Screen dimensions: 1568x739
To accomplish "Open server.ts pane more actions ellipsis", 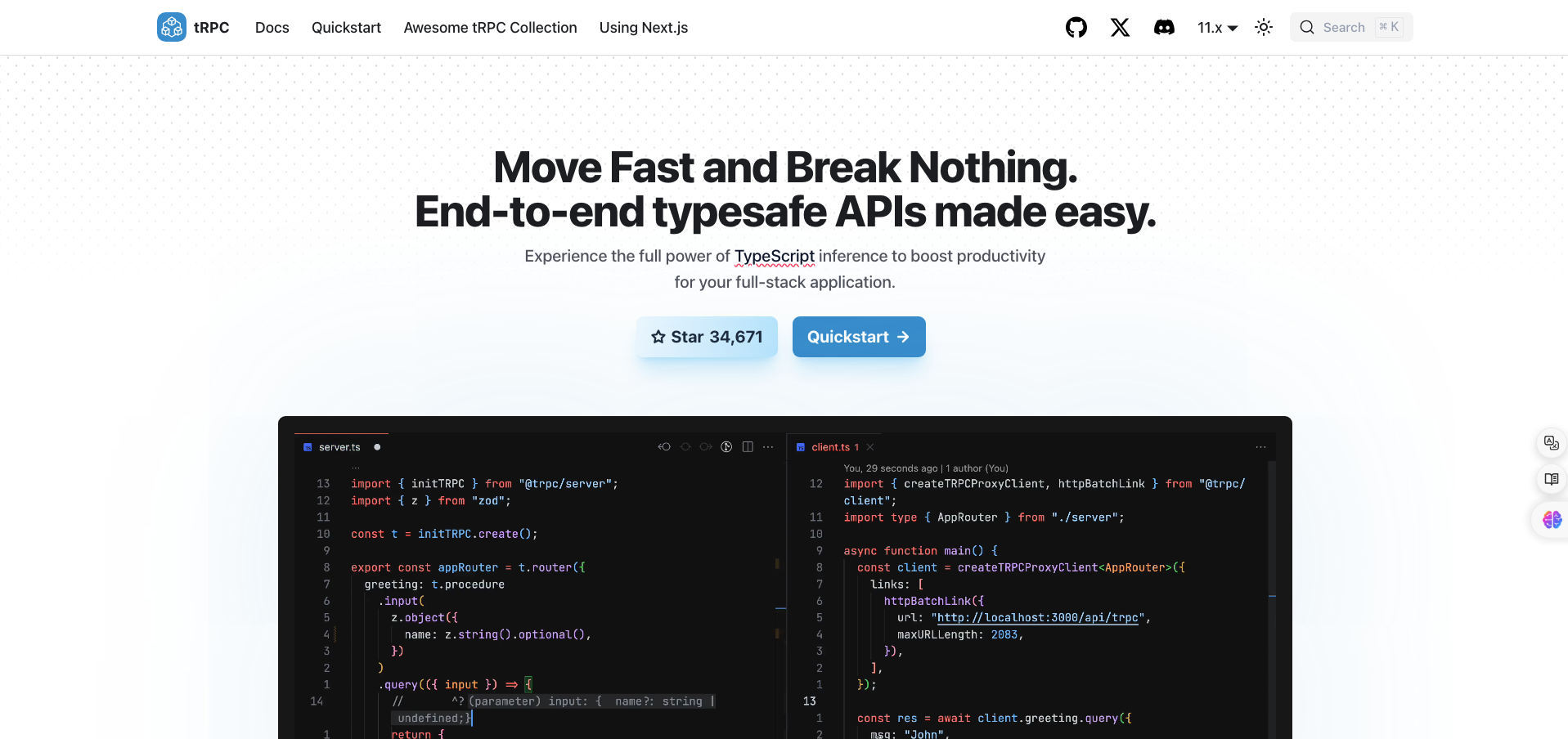I will (768, 446).
